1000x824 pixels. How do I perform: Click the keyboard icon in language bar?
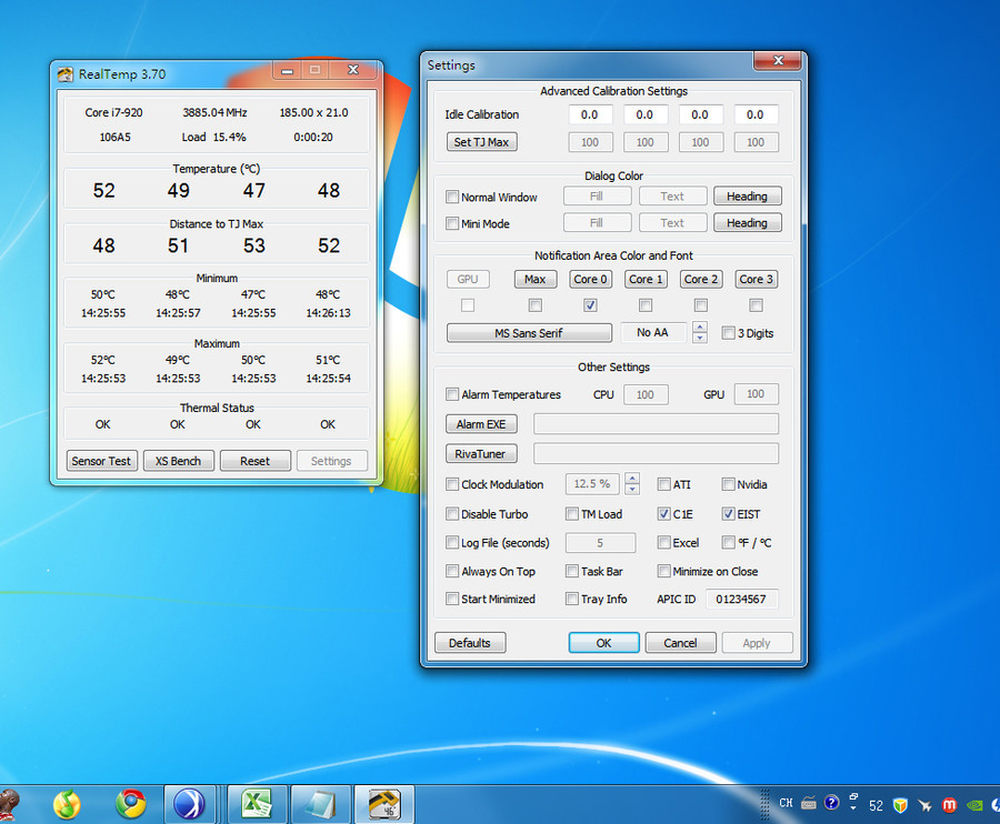(809, 803)
